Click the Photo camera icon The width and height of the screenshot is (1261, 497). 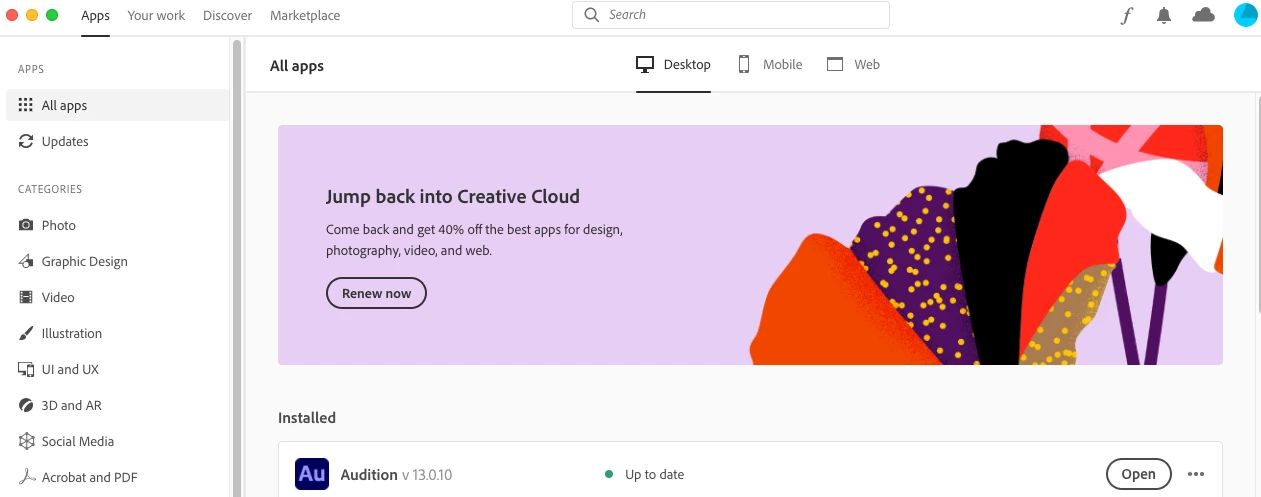(26, 225)
